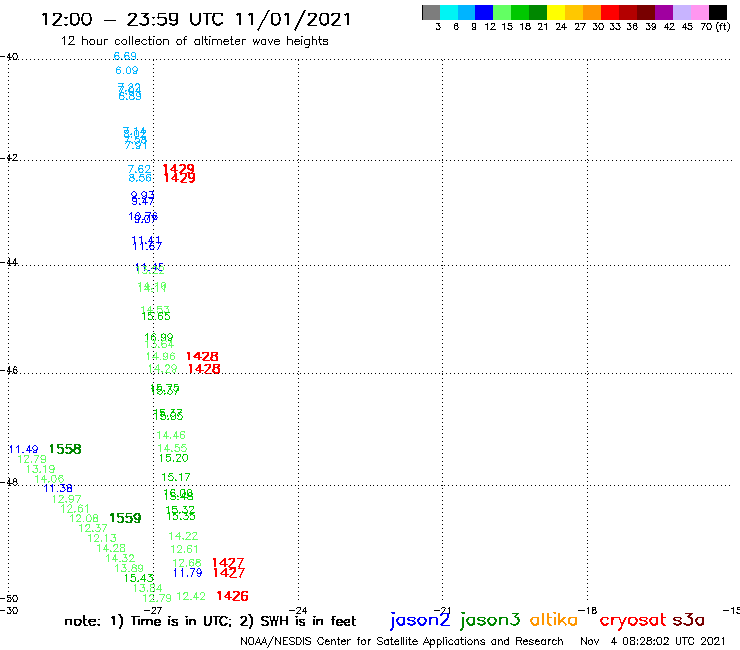The width and height of the screenshot is (740, 650).
Task: Click the dark green time label '1558'
Action: [x=65, y=449]
